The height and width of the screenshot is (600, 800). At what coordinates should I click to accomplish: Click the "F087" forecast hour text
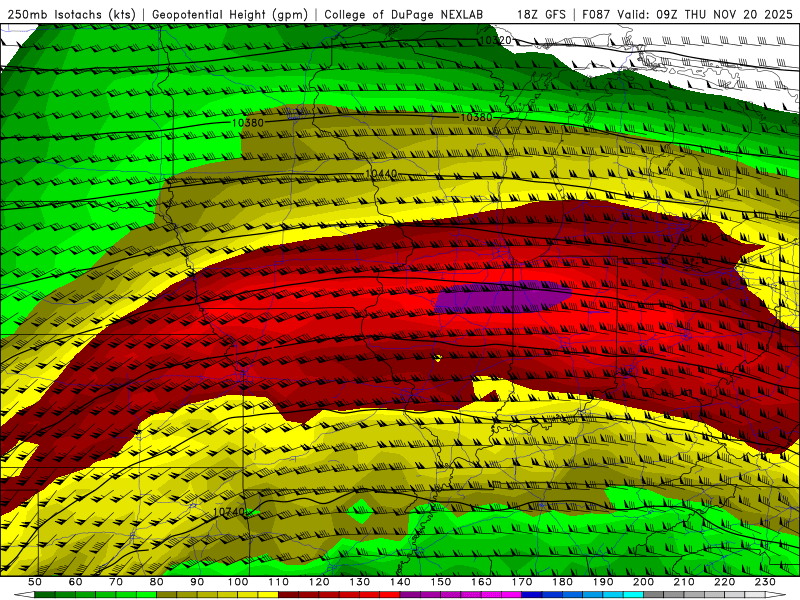click(596, 15)
